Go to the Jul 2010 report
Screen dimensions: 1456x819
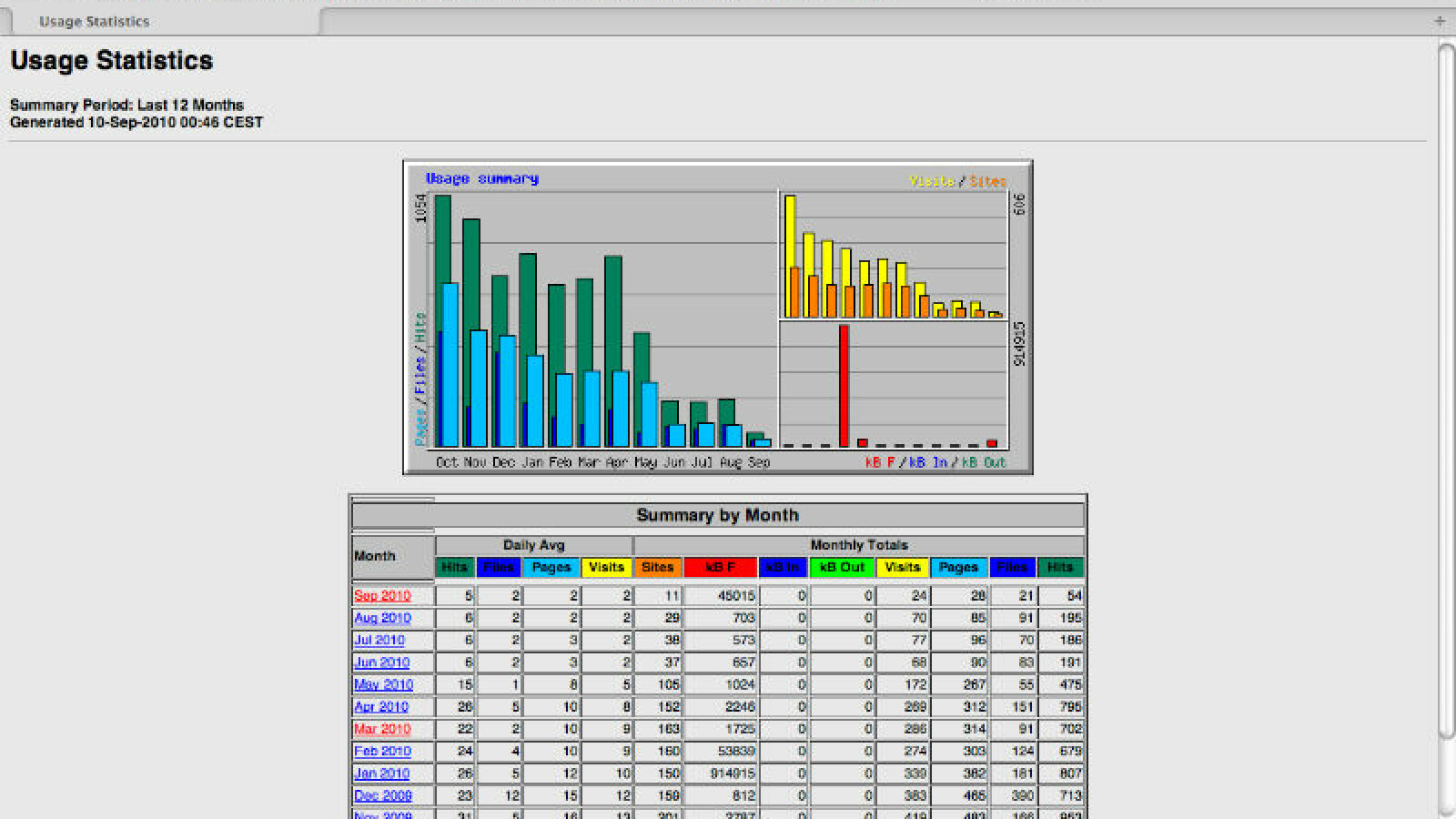click(x=379, y=640)
